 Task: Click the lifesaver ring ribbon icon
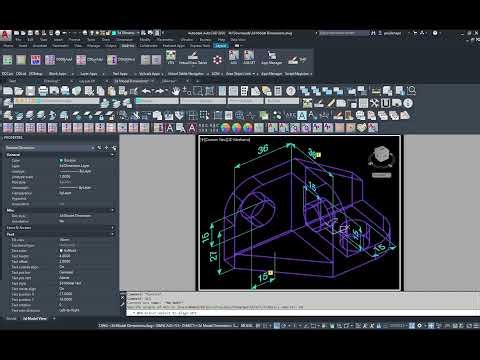tap(217, 60)
